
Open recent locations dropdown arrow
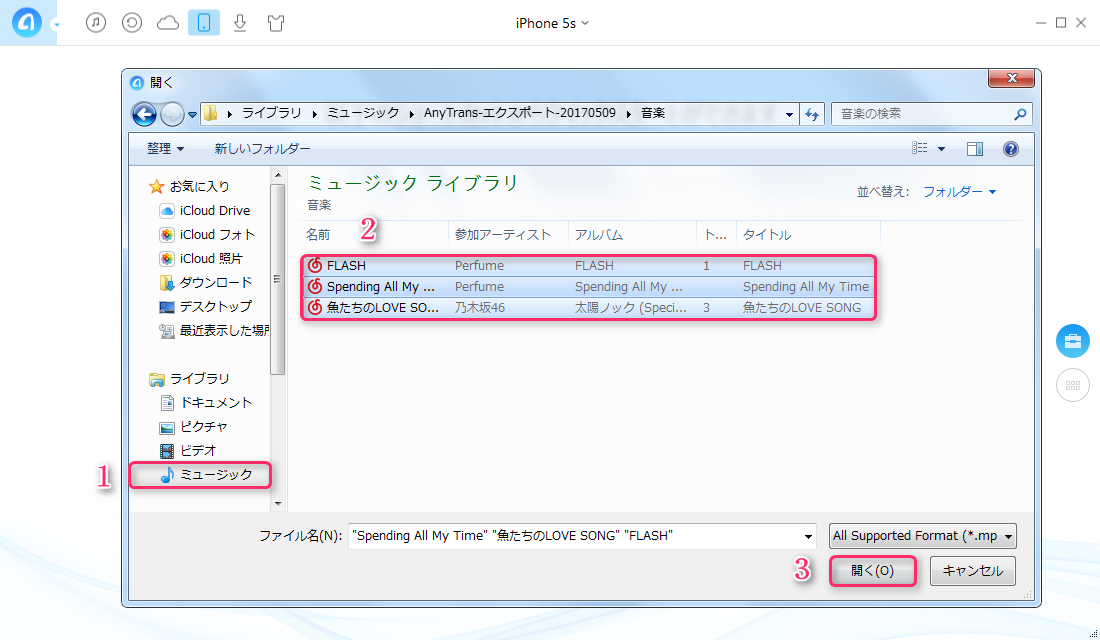[x=192, y=114]
